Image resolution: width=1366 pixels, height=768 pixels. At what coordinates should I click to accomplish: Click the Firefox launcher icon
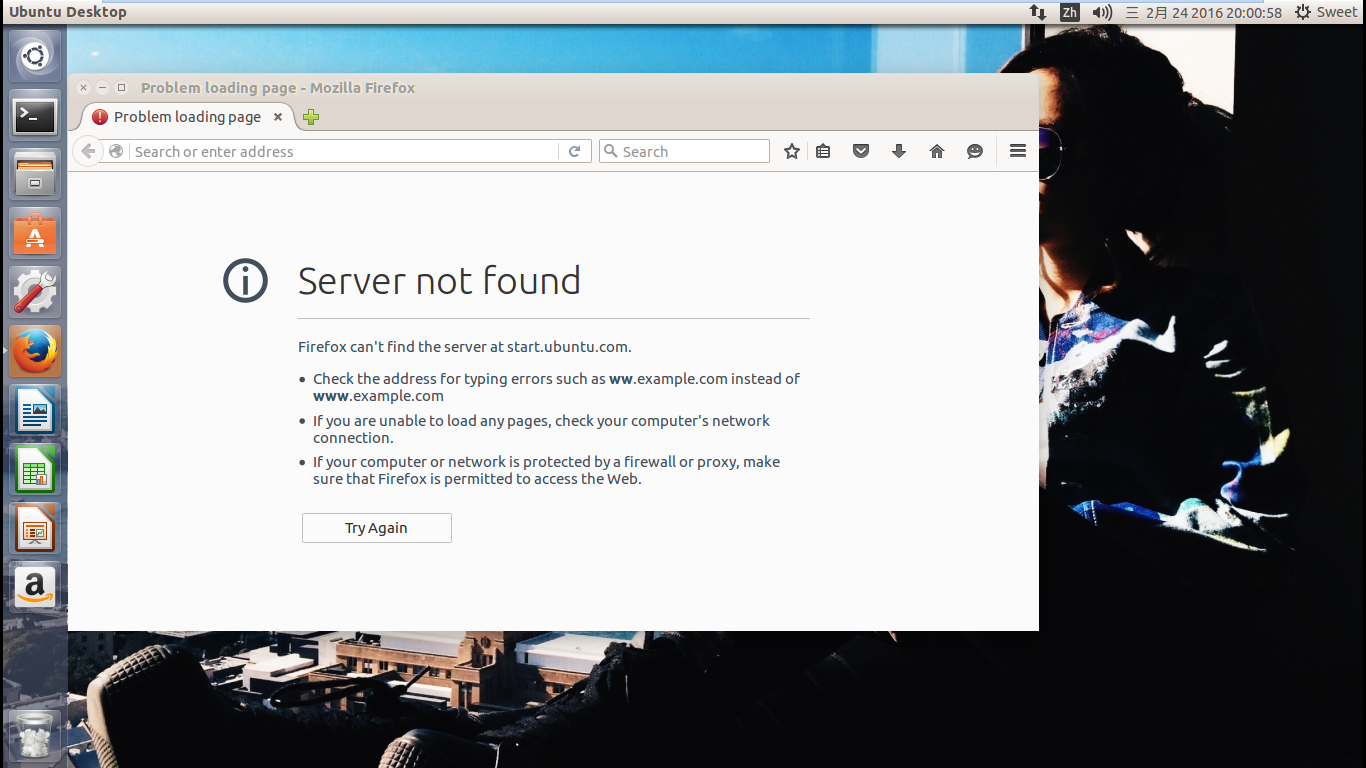pos(35,352)
